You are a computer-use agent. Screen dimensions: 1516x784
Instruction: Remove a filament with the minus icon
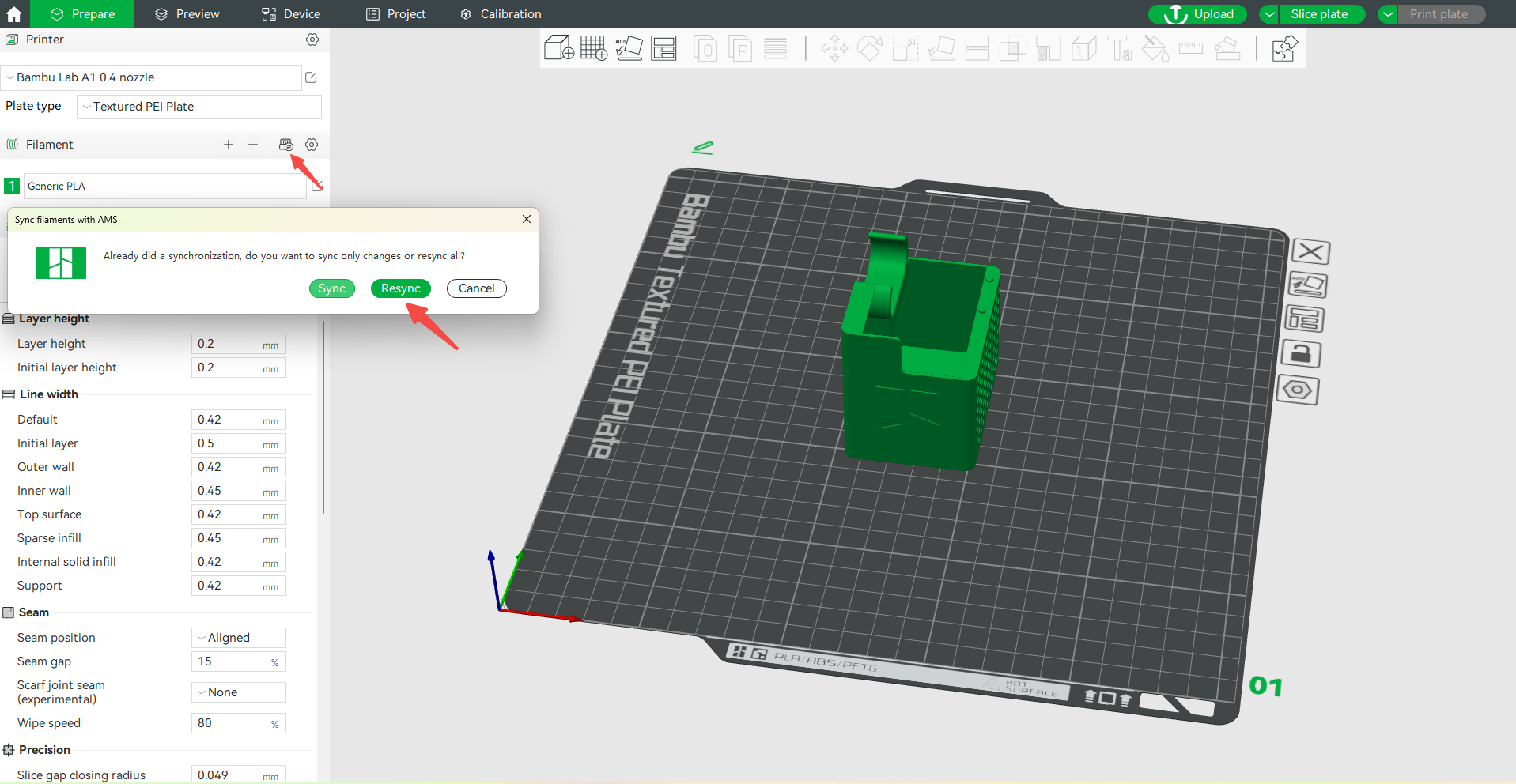click(x=253, y=145)
